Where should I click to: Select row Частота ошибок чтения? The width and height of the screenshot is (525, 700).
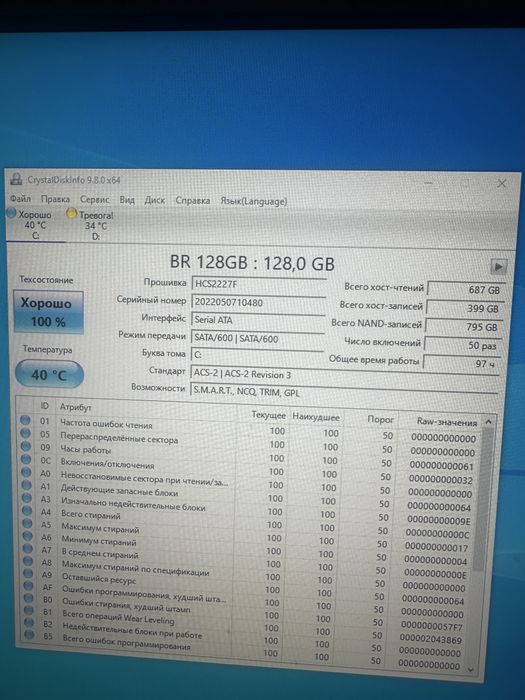[249, 429]
